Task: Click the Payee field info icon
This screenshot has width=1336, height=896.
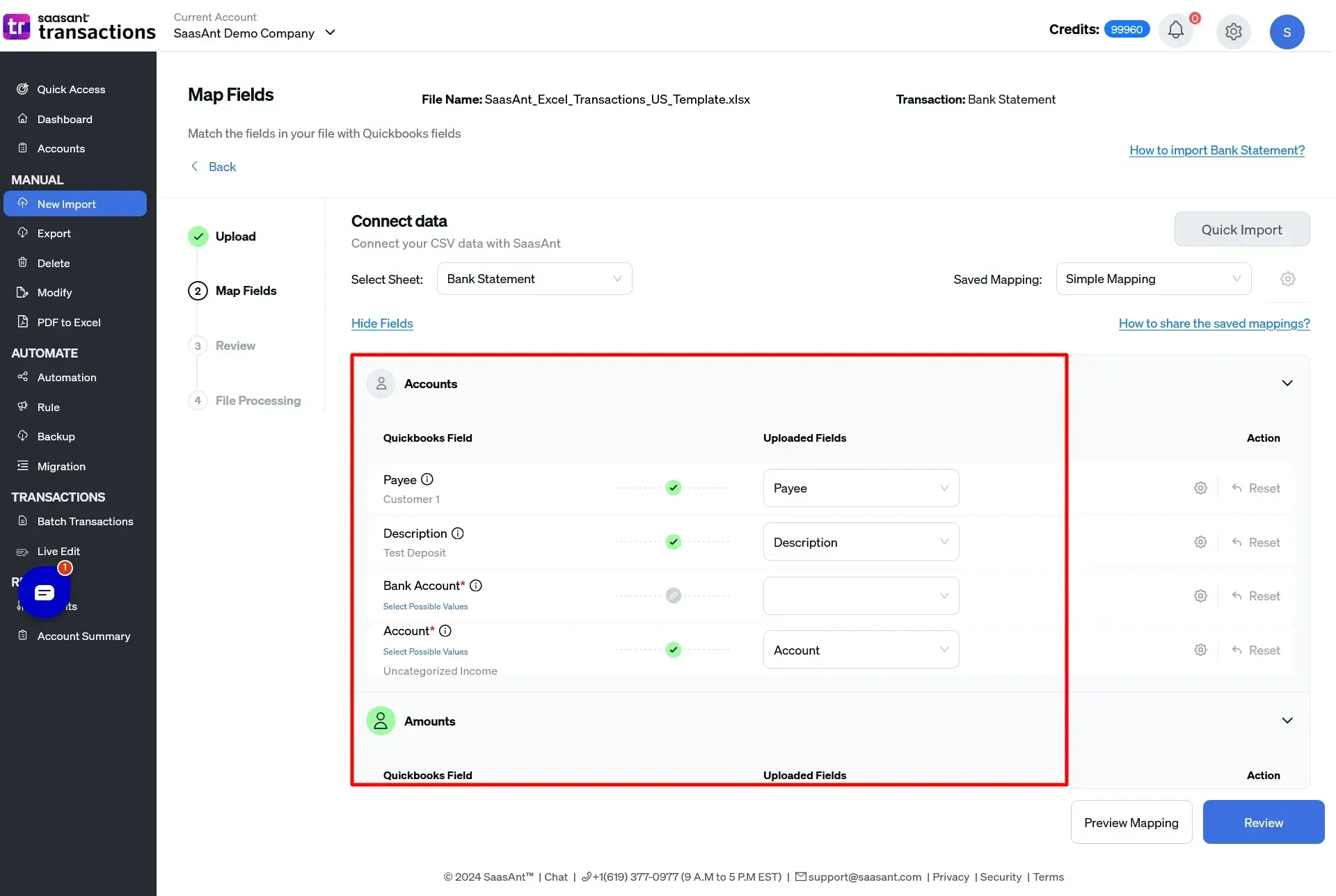Action: pyautogui.click(x=428, y=479)
